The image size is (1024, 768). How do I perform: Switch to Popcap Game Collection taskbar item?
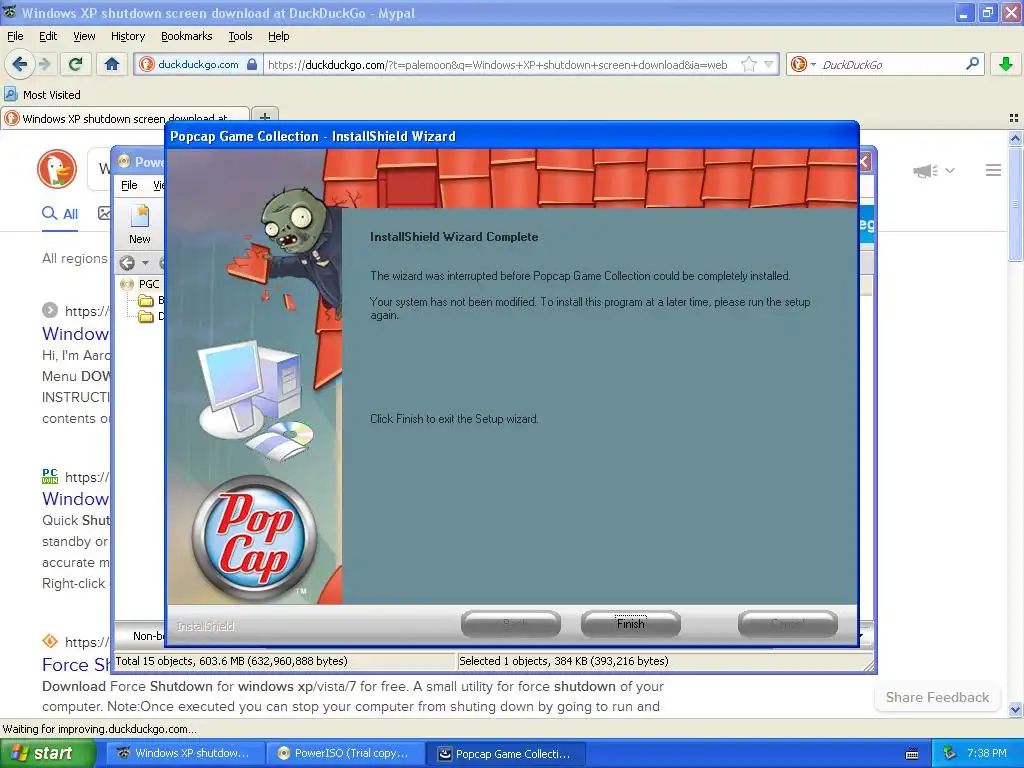tap(506, 753)
